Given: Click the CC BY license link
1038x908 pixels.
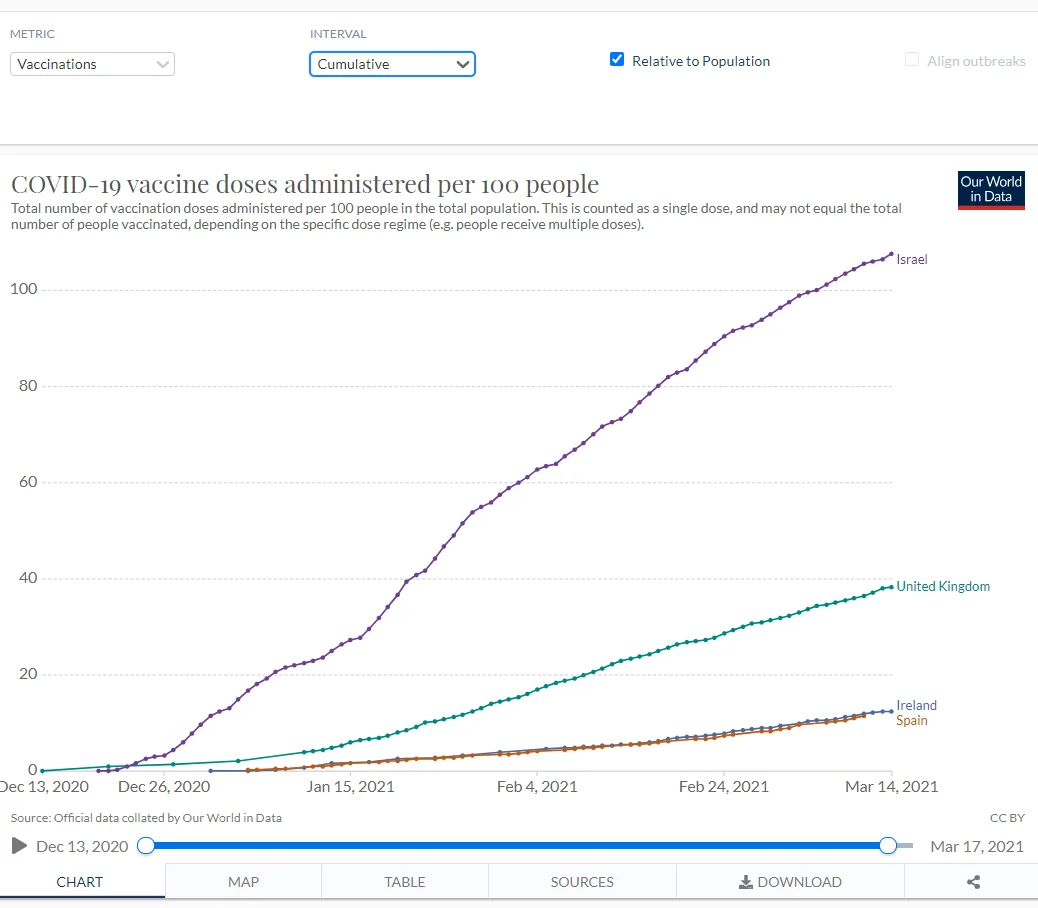Looking at the screenshot, I should (1007, 818).
